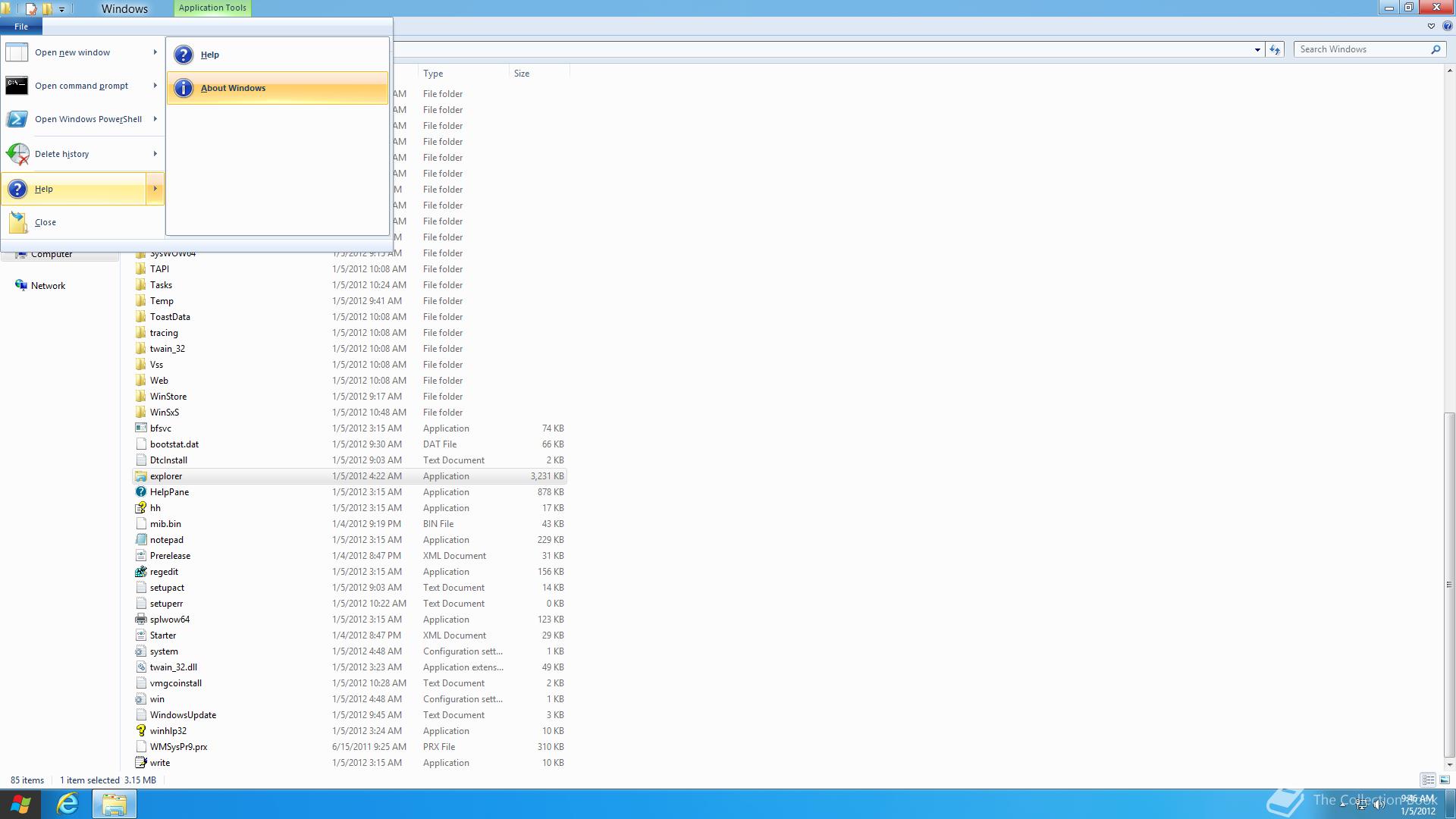This screenshot has height=819, width=1456.
Task: Select the Prerelease XML document
Action: (x=349, y=556)
